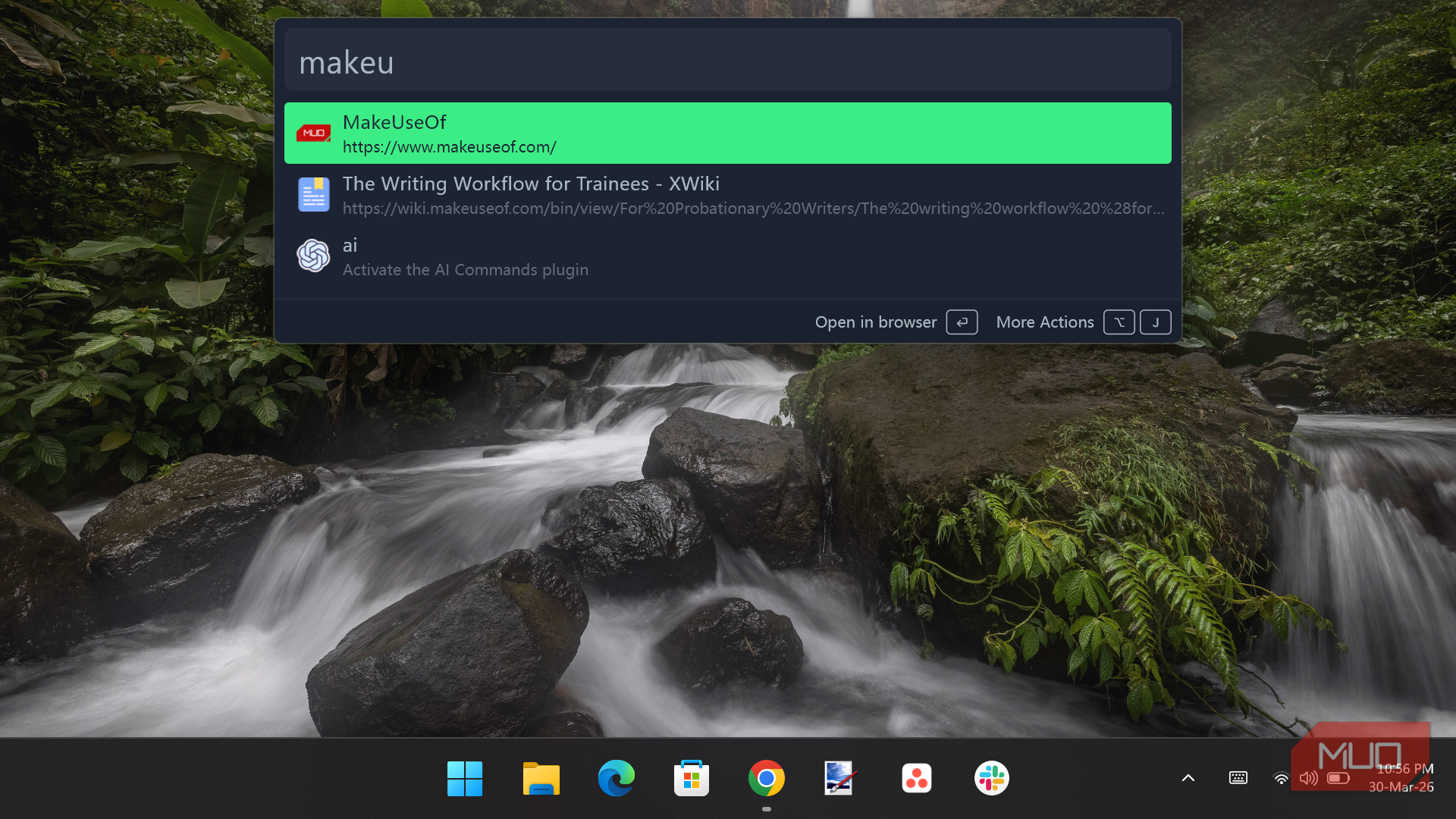Click the Enter key hint icon

pyautogui.click(x=962, y=322)
